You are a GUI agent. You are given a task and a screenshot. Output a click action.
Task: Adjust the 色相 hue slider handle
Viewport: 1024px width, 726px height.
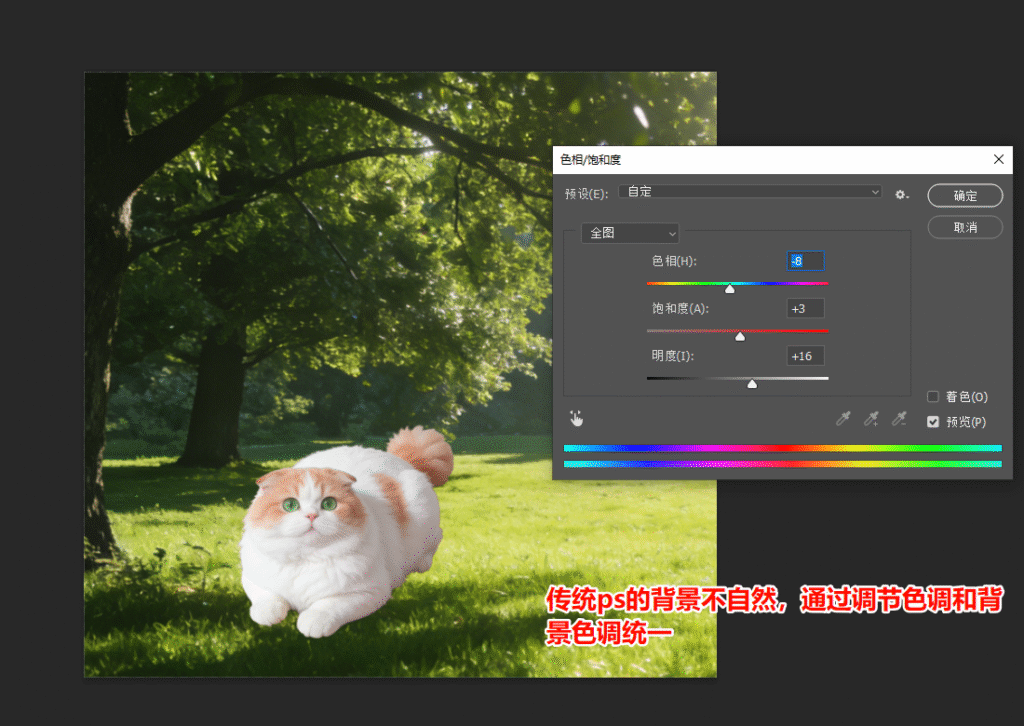pyautogui.click(x=730, y=288)
